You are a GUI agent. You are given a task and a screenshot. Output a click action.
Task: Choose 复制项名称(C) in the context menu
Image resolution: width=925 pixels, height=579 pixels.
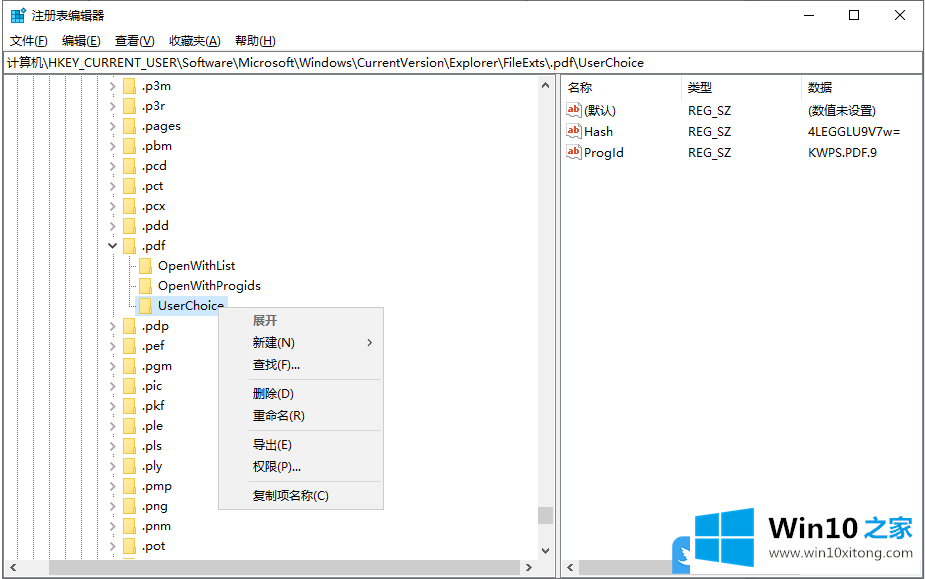[x=301, y=496]
